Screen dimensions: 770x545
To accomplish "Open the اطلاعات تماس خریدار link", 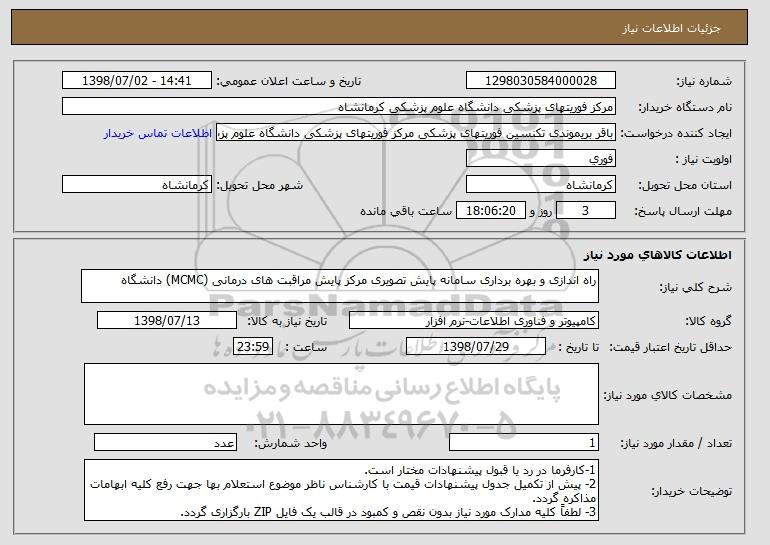I will (x=158, y=133).
